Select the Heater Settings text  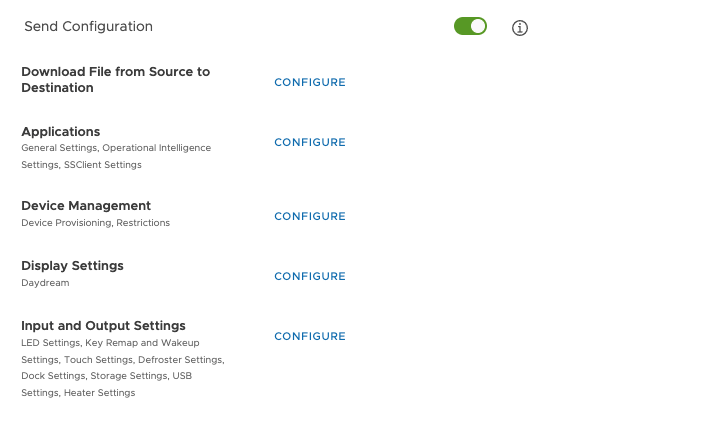point(99,393)
